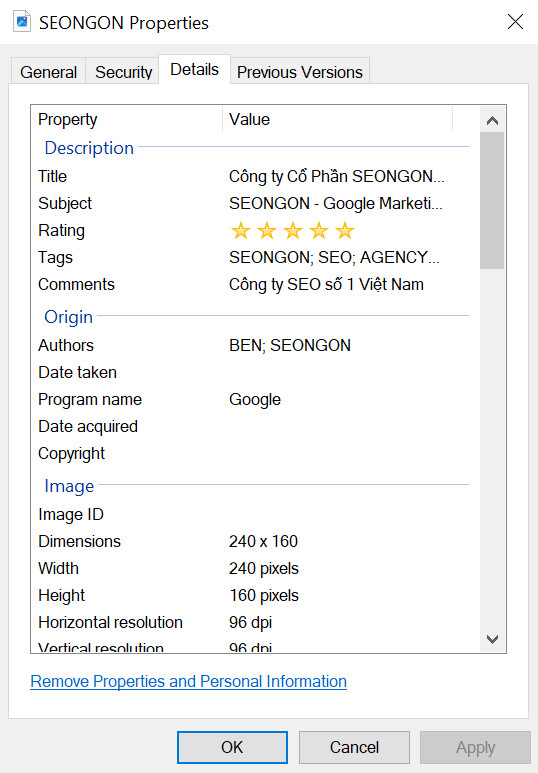Image resolution: width=538 pixels, height=773 pixels.
Task: Go to Previous Versions tab
Action: [x=300, y=72]
